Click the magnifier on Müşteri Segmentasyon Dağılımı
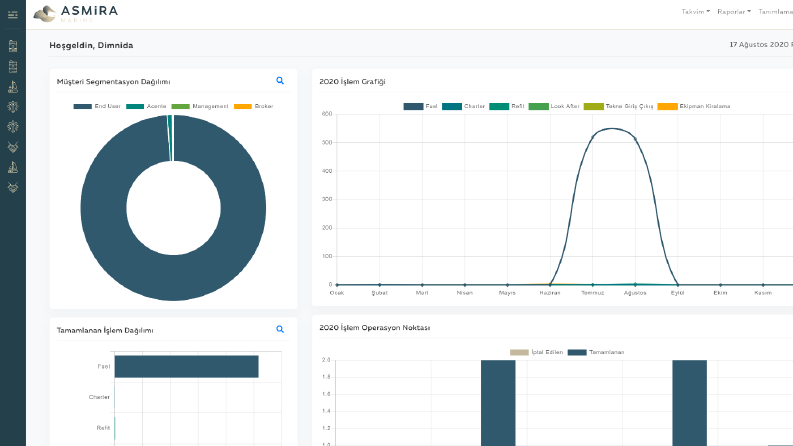The height and width of the screenshot is (446, 793). pos(280,81)
